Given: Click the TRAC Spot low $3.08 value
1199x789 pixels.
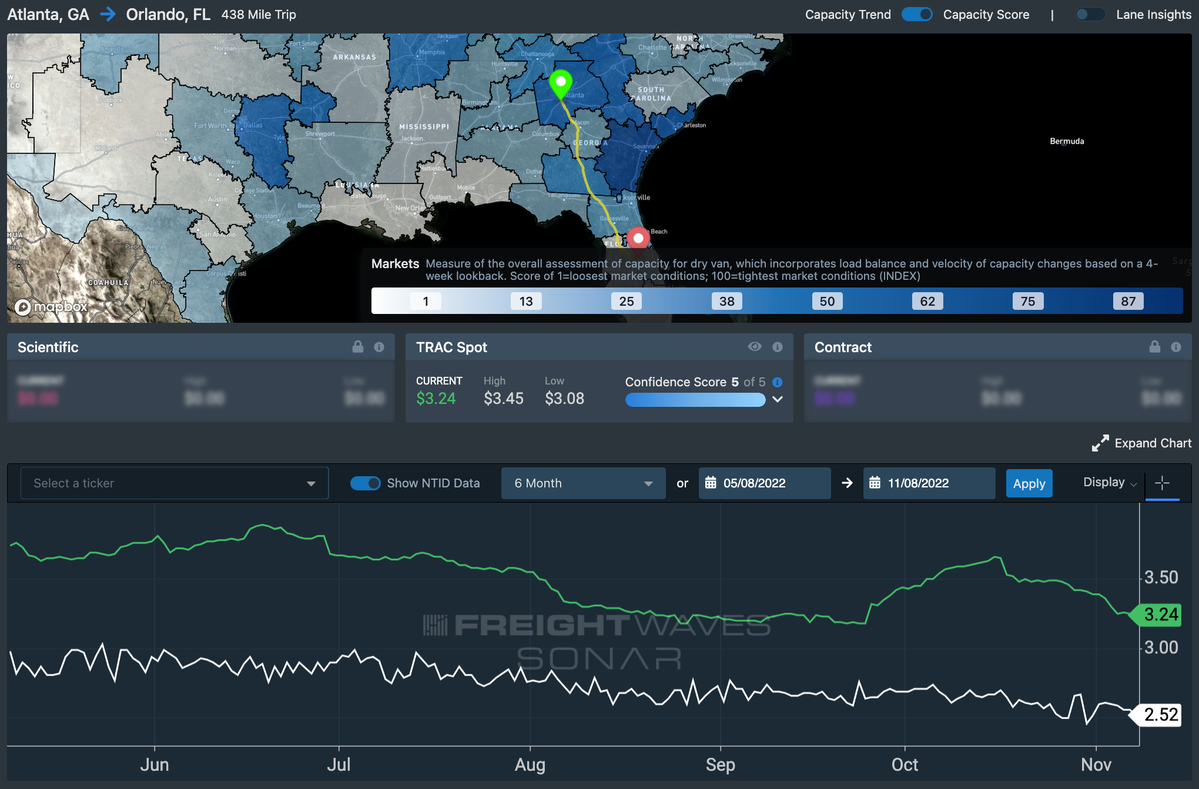Looking at the screenshot, I should pyautogui.click(x=564, y=398).
